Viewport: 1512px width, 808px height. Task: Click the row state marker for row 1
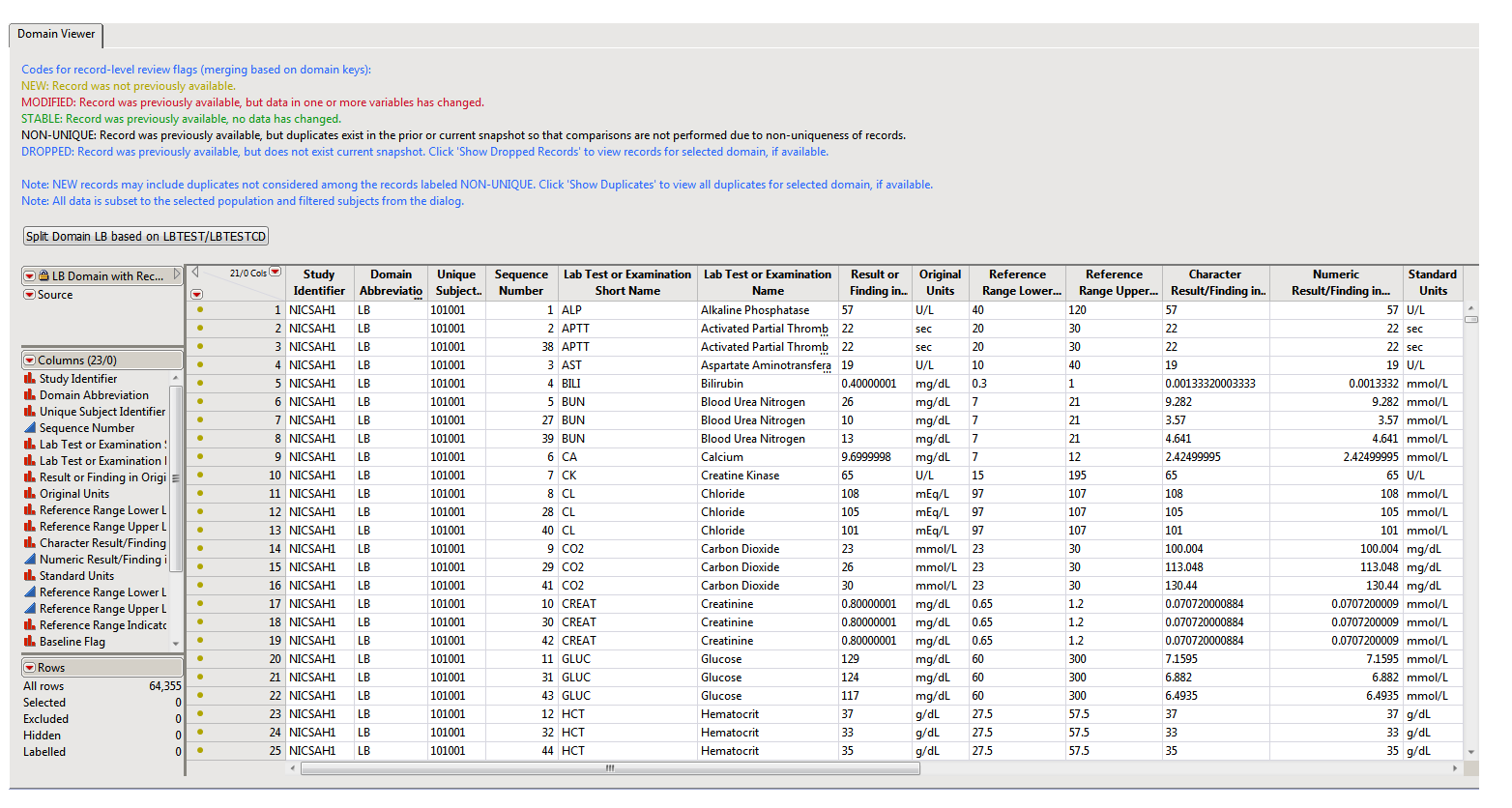point(200,310)
